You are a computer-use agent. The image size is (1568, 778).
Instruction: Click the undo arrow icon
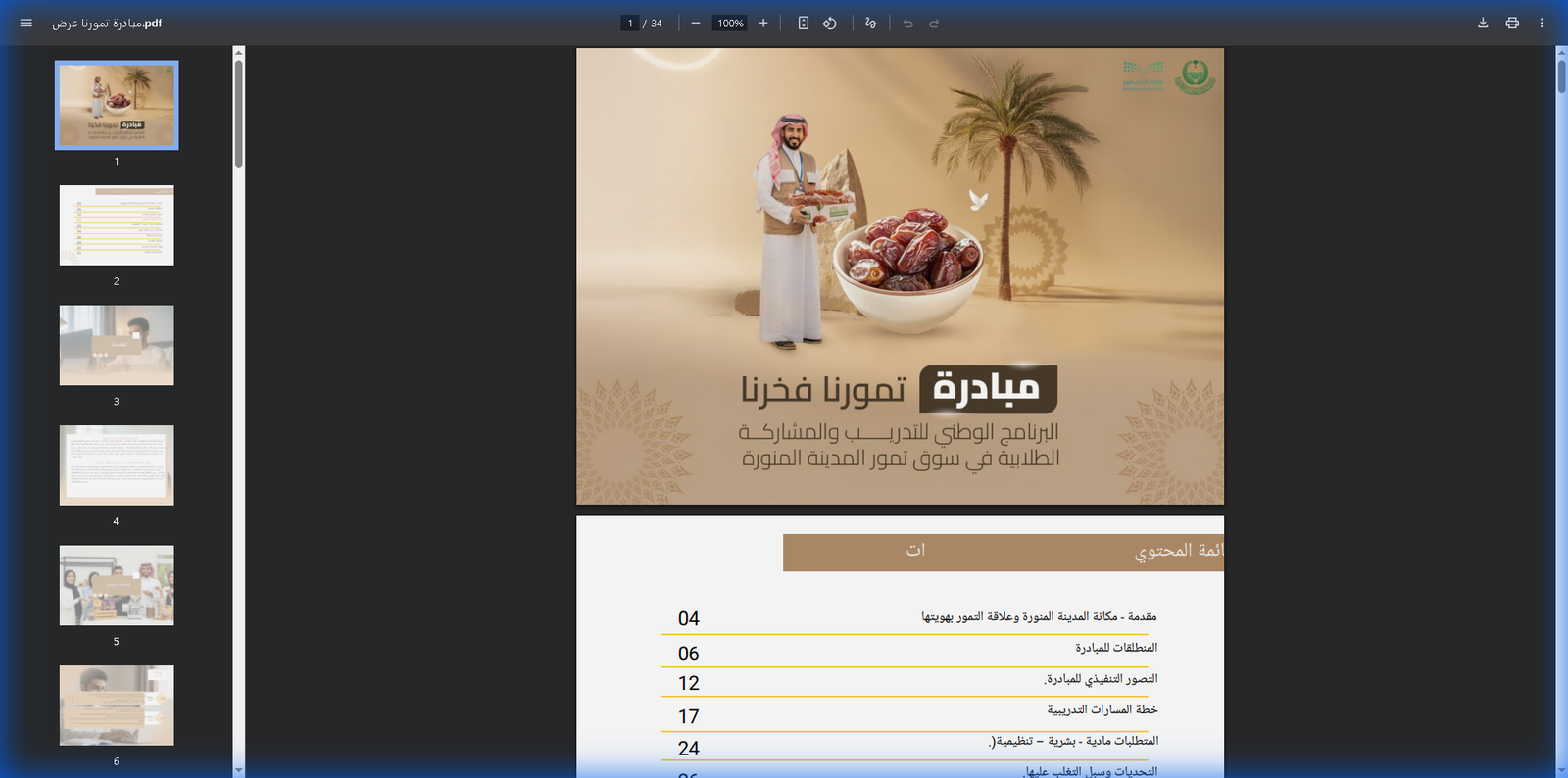pos(908,23)
